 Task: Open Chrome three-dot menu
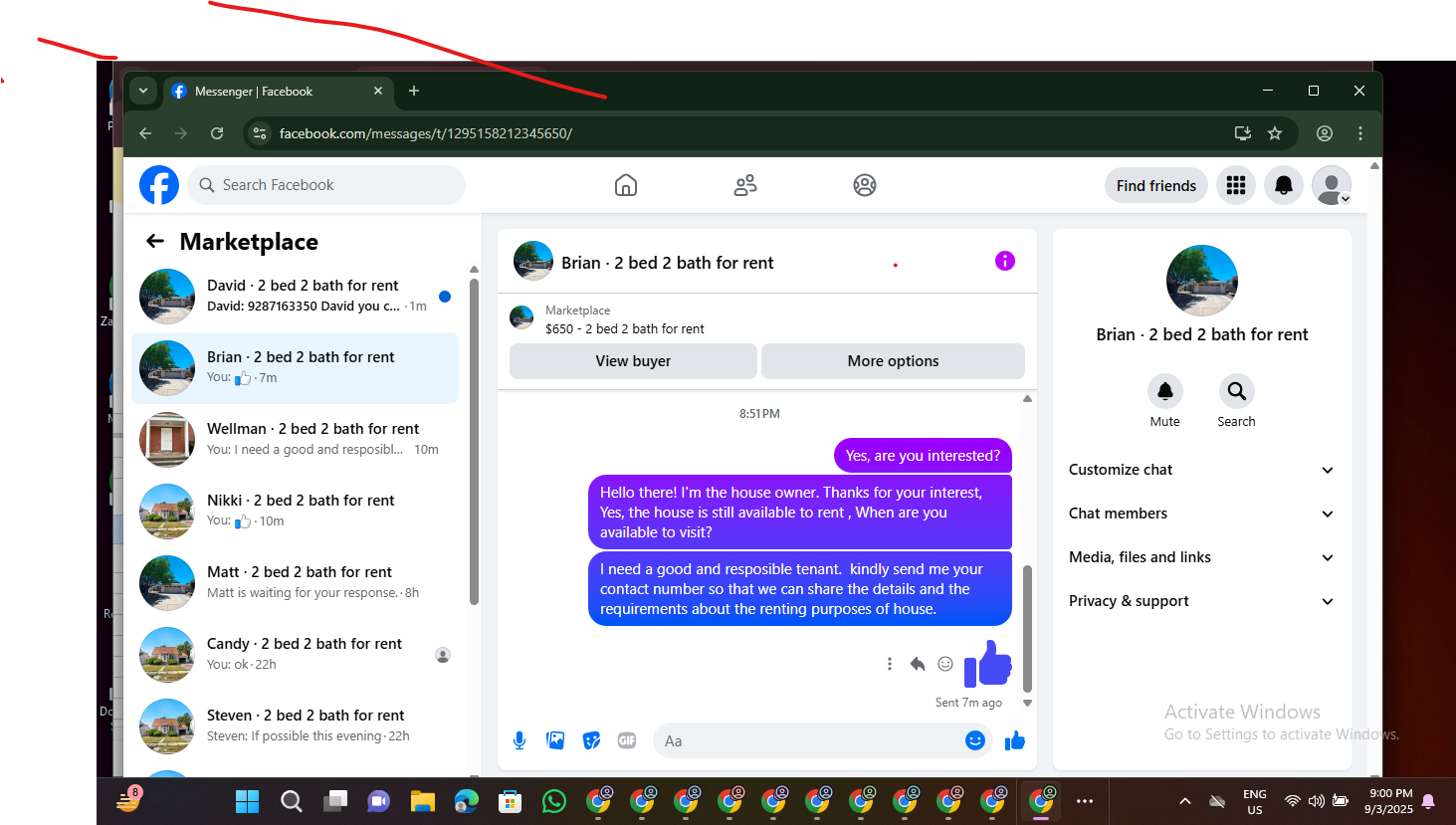[1360, 133]
